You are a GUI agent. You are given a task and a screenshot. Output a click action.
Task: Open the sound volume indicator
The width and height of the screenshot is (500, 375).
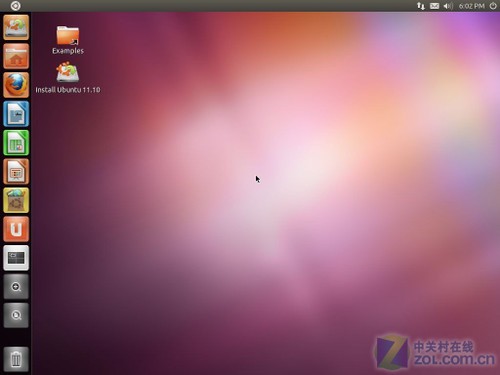(x=448, y=6)
